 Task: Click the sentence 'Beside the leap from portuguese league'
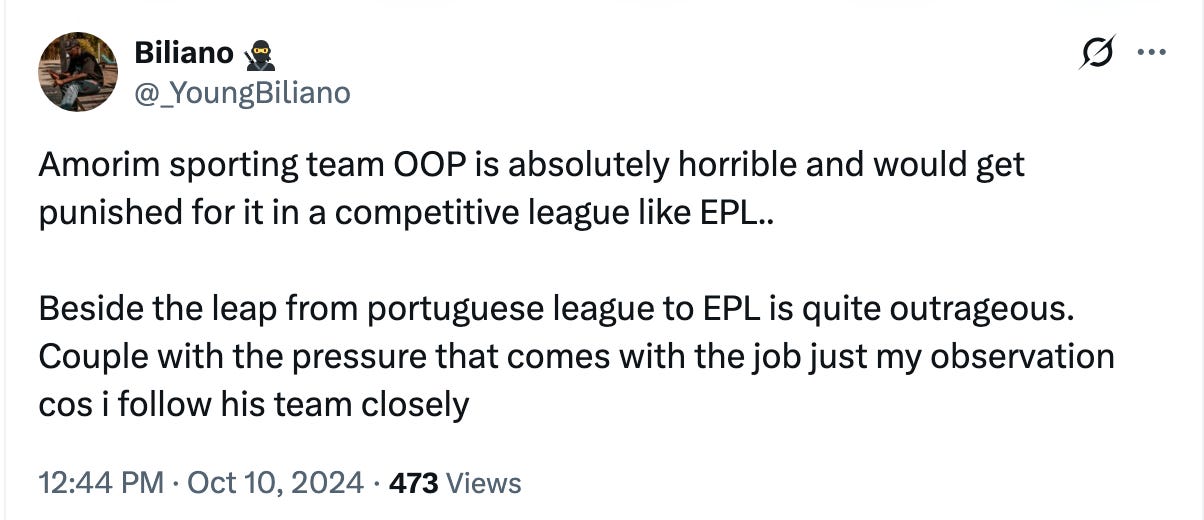pos(560,310)
